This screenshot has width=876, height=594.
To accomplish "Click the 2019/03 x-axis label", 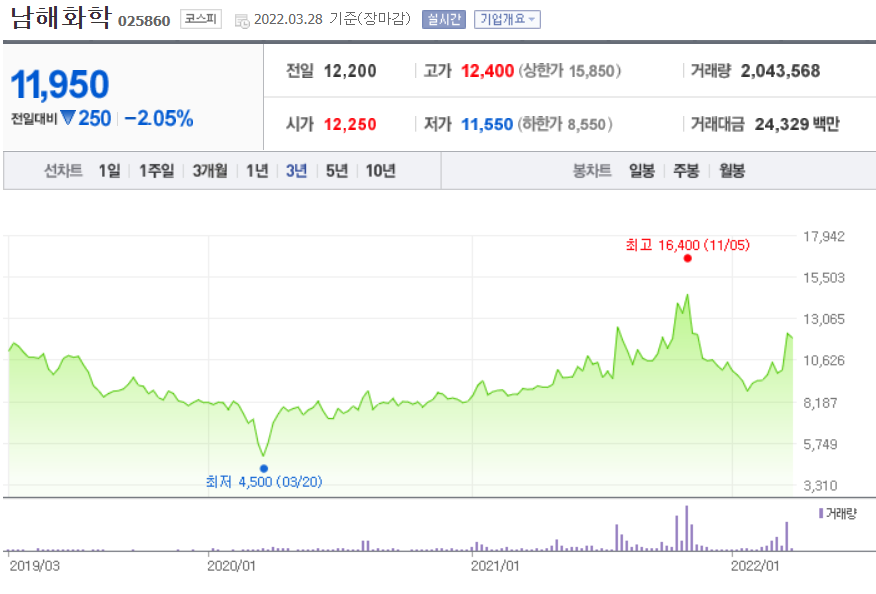I will [35, 566].
